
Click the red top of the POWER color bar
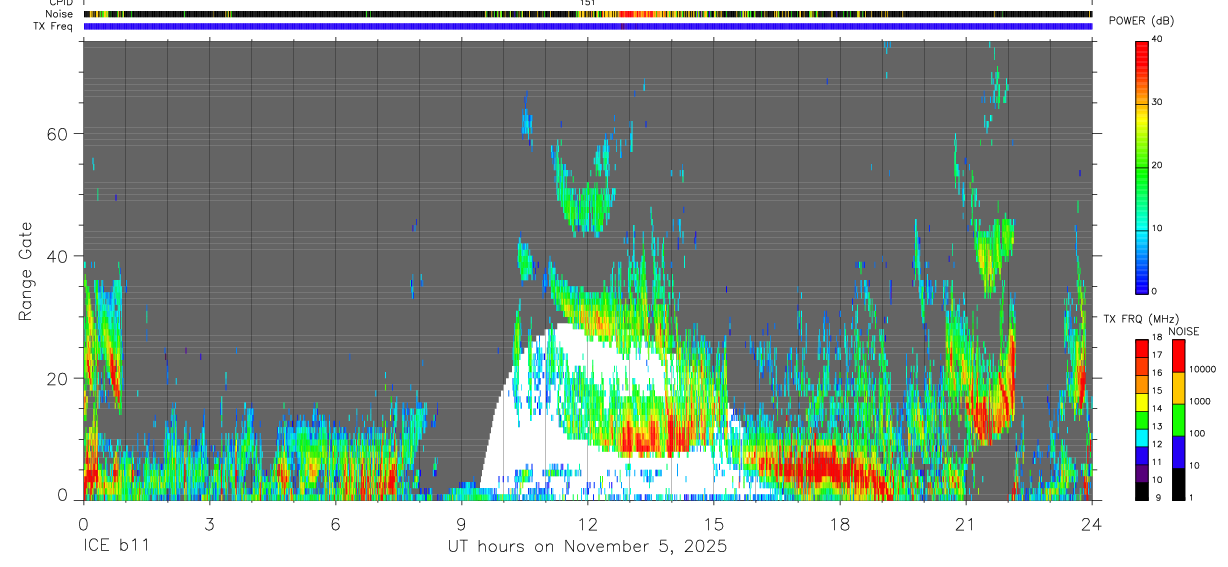pyautogui.click(x=1142, y=50)
